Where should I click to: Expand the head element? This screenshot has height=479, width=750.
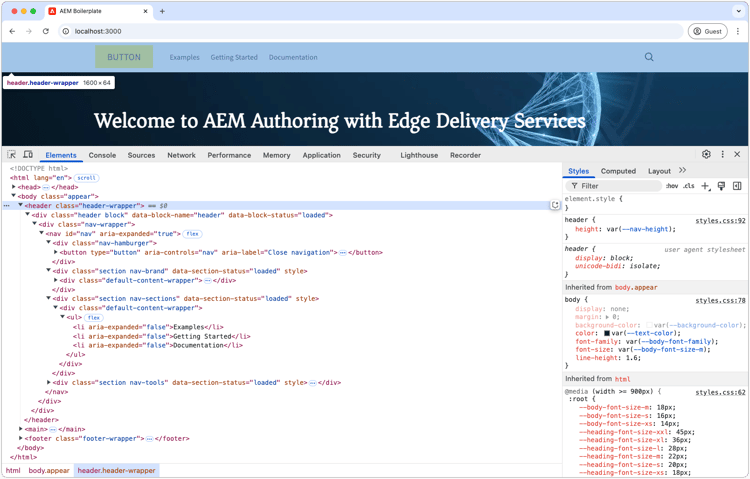pos(14,187)
